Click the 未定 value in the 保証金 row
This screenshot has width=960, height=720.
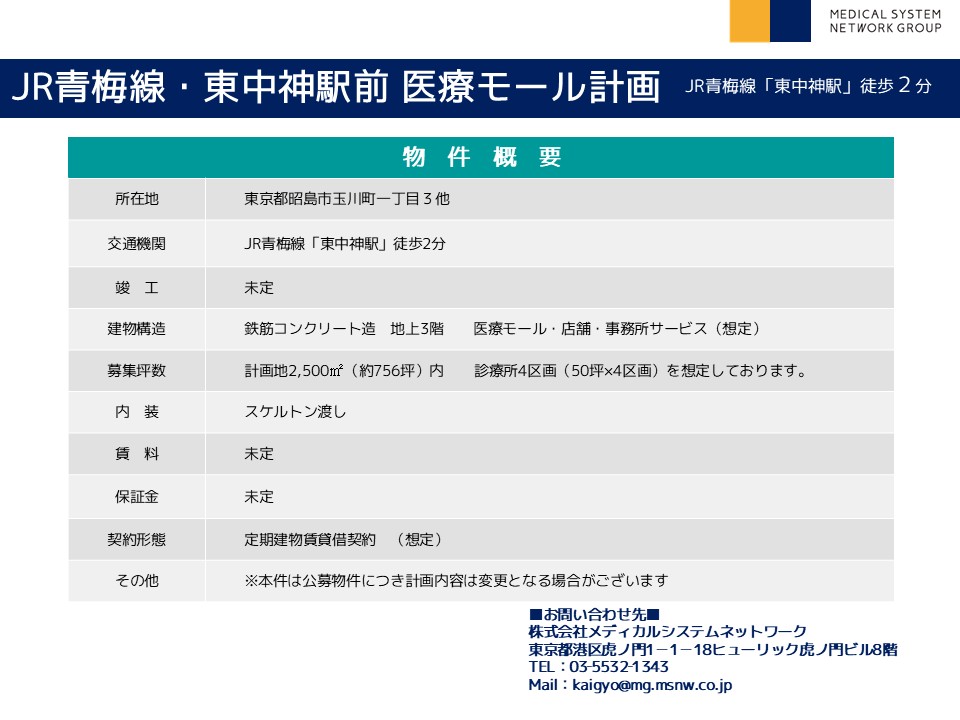[x=259, y=497]
